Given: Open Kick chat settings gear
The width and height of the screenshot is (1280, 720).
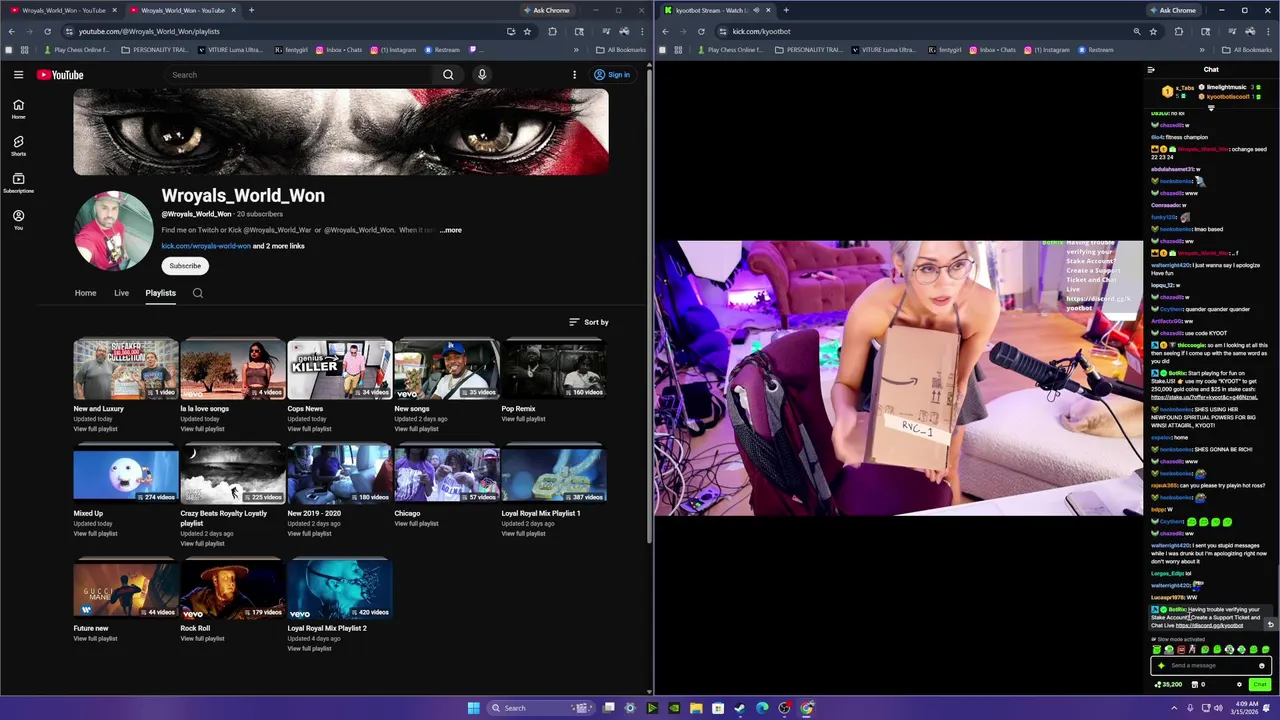Looking at the screenshot, I should tap(1239, 685).
